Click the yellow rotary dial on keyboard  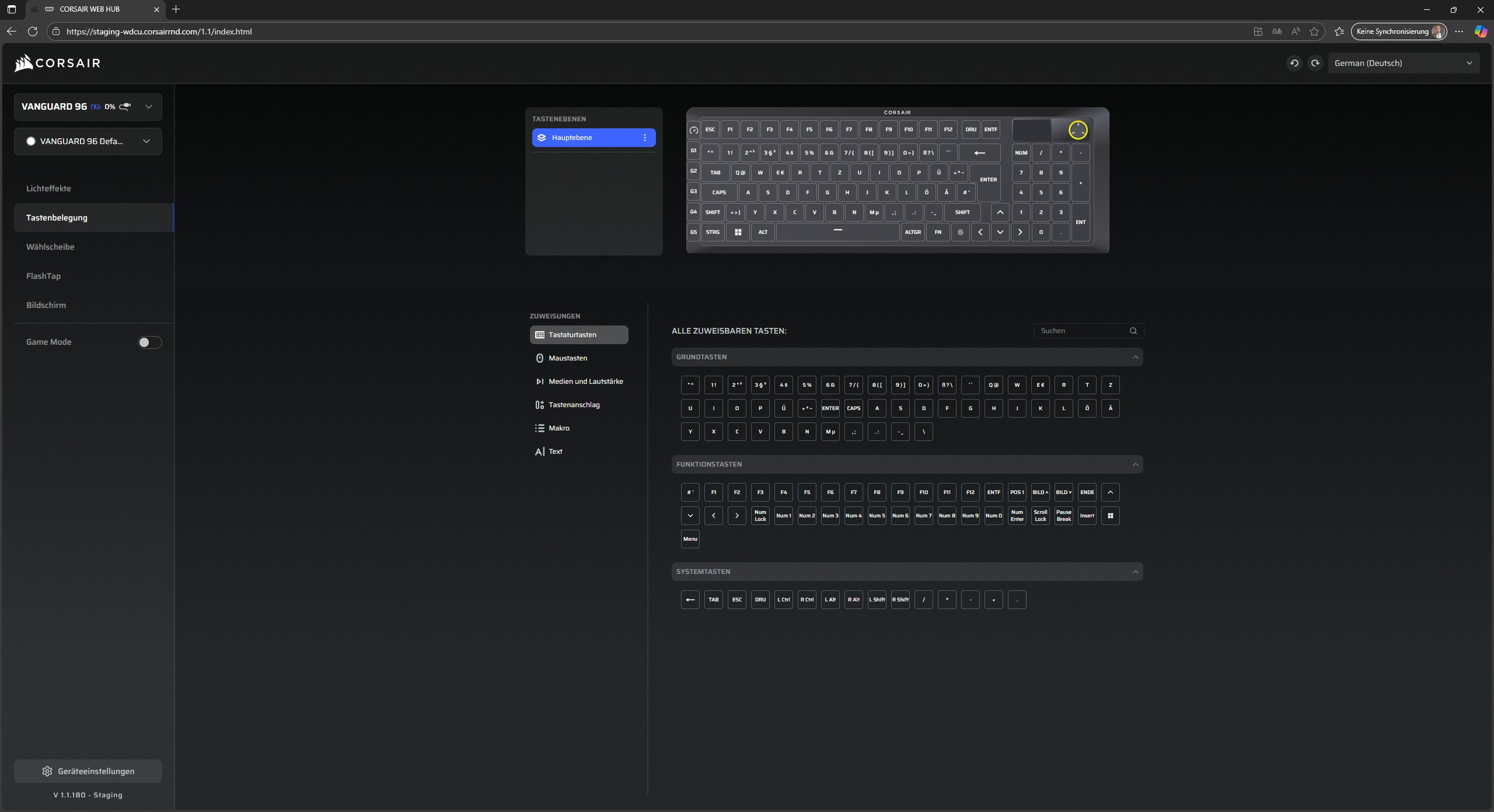click(x=1077, y=130)
